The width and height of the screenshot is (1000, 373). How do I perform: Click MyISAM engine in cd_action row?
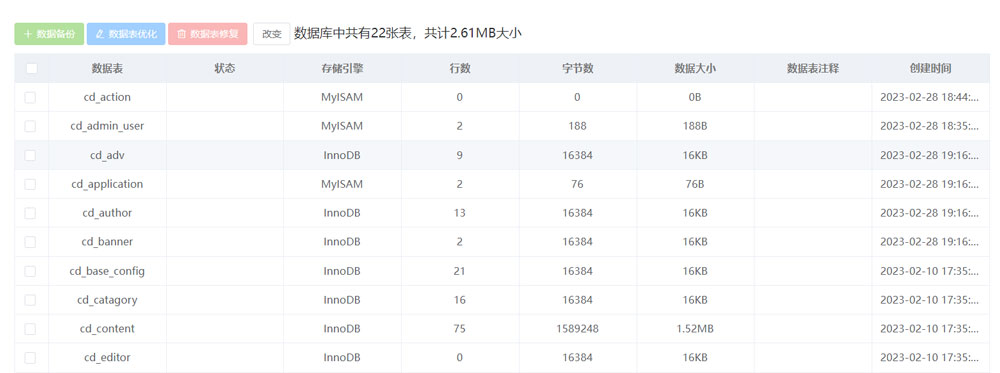pyautogui.click(x=342, y=98)
